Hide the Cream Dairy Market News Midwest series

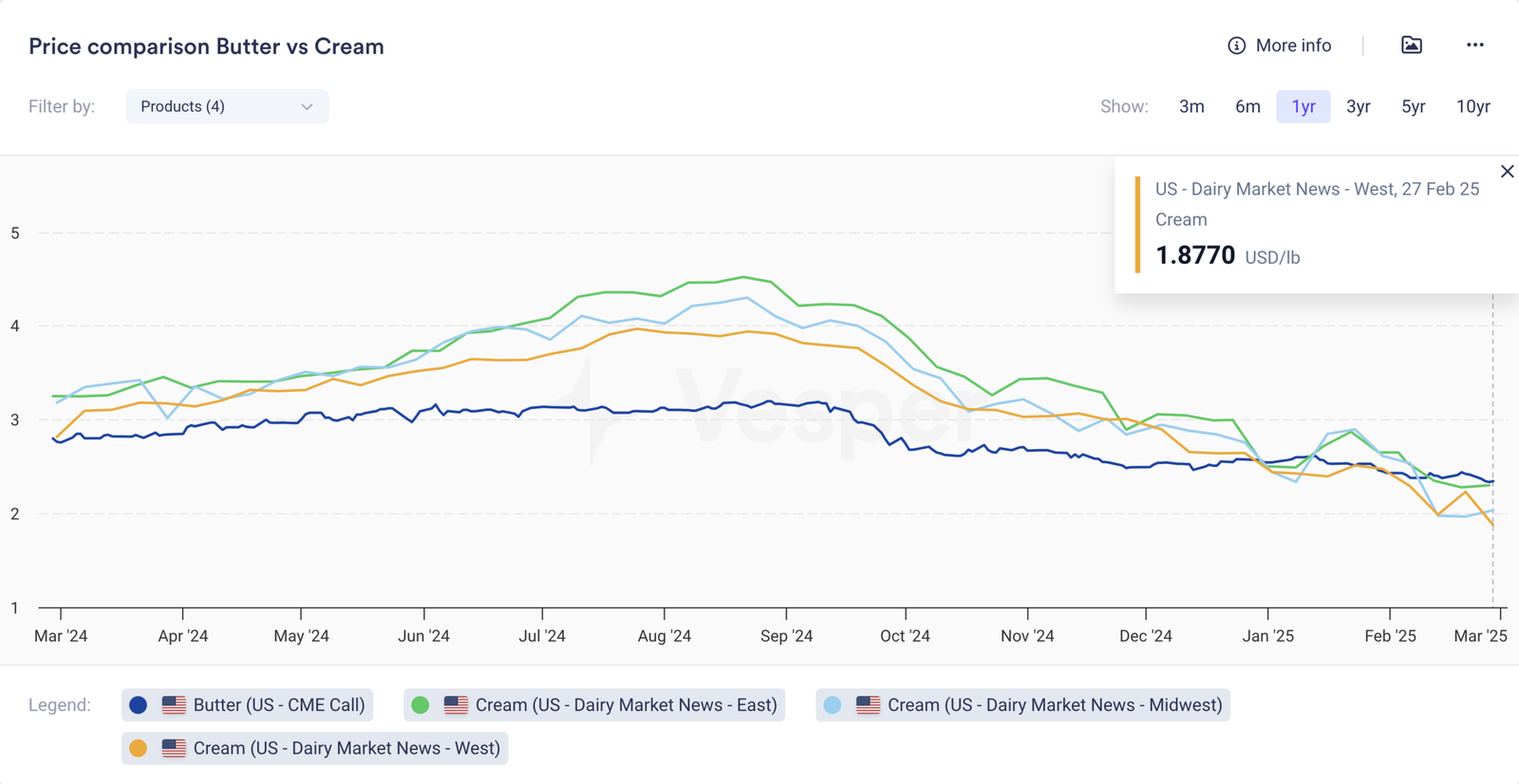click(x=1054, y=705)
